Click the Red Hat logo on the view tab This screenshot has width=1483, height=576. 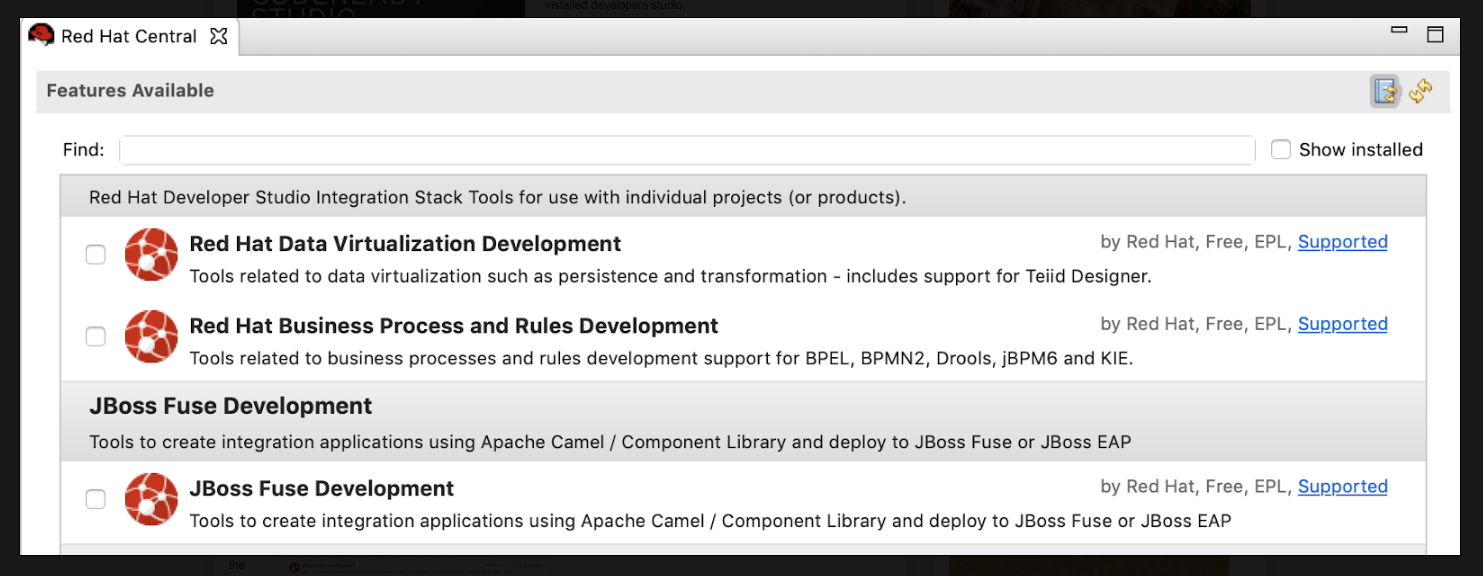(x=40, y=35)
